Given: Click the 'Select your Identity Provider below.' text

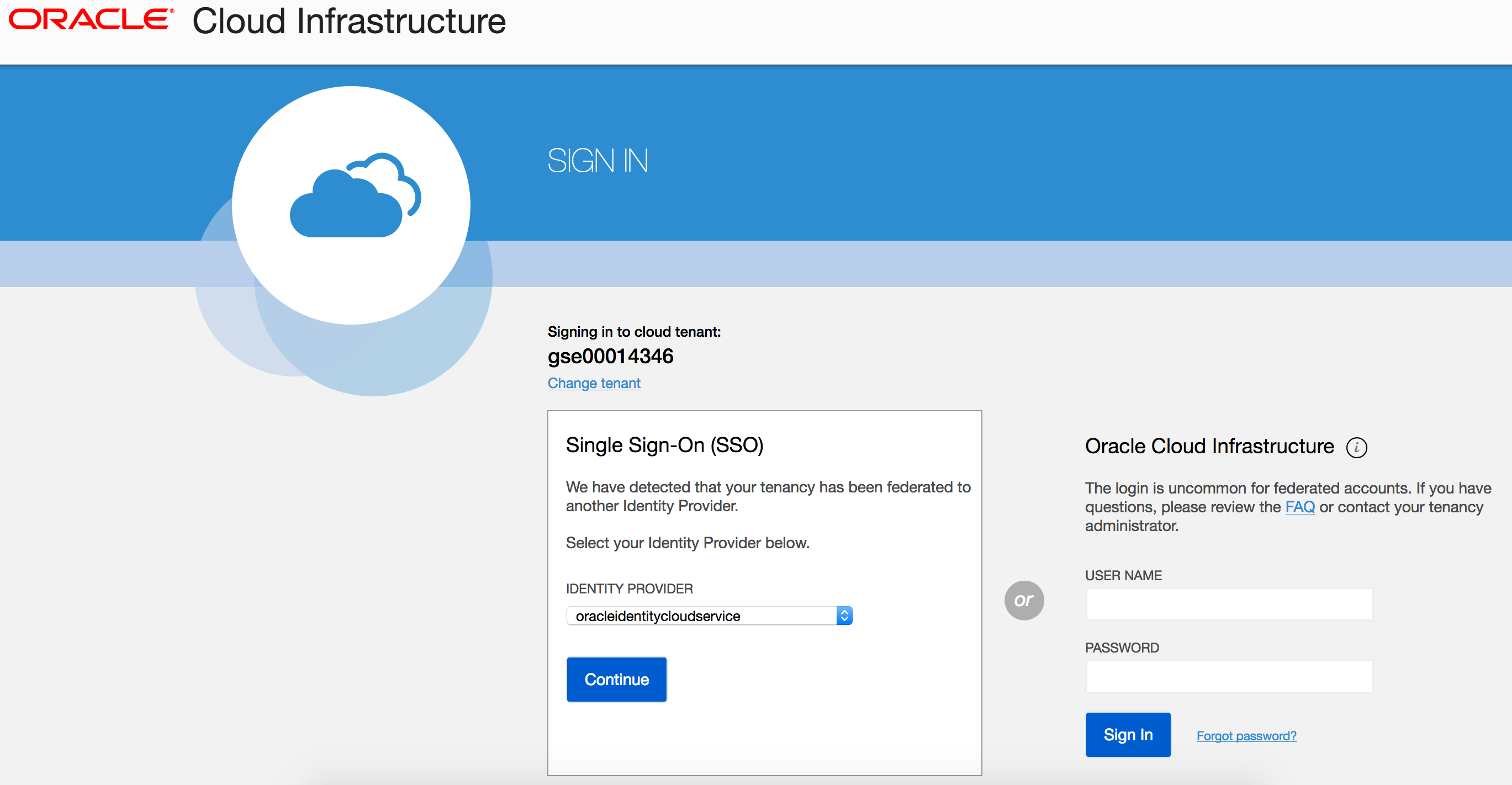Looking at the screenshot, I should (x=688, y=543).
